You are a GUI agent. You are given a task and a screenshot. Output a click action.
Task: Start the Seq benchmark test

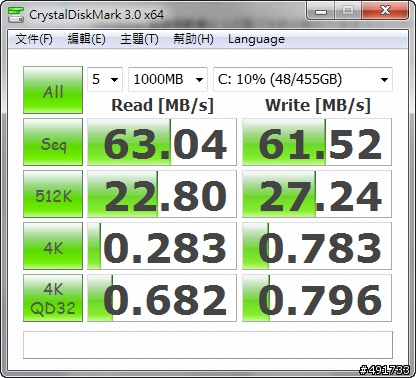coord(53,142)
